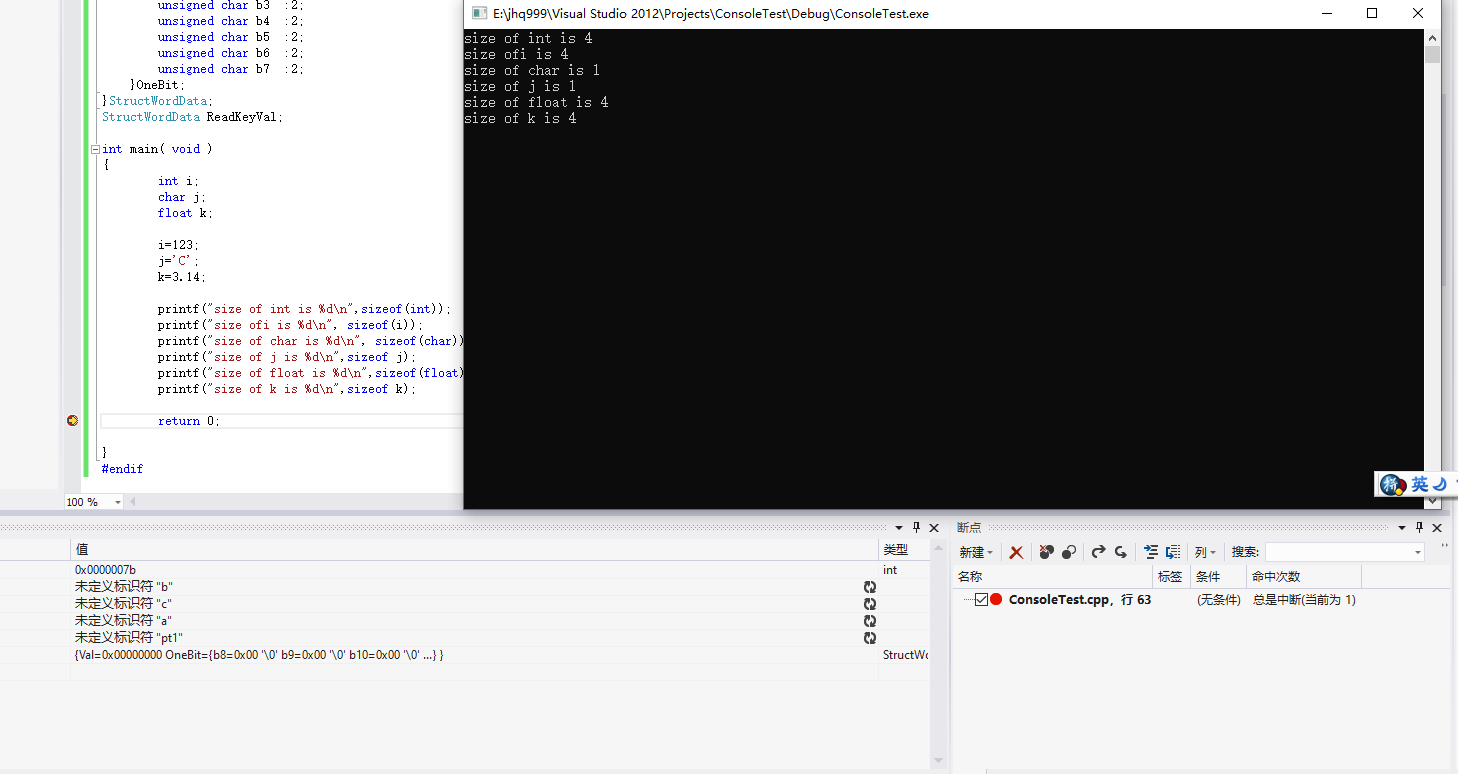Click the Export breakpoints arrow icon
The image size is (1458, 774).
click(1098, 552)
